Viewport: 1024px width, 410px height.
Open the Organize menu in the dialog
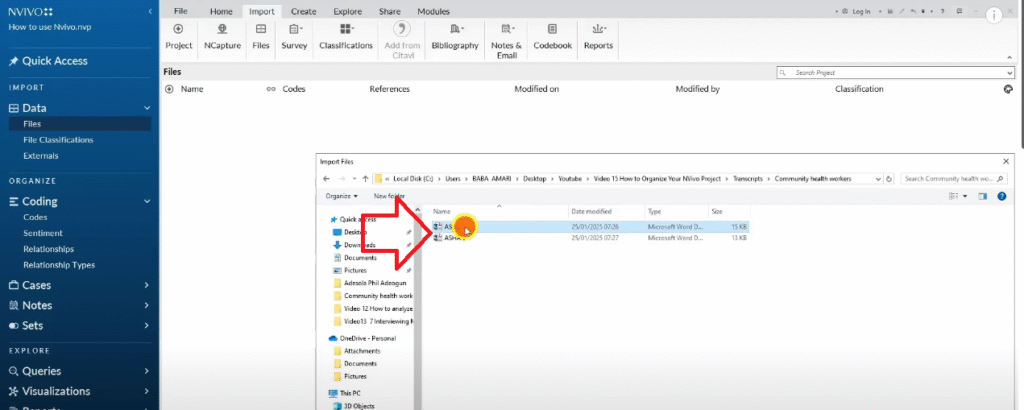(x=342, y=196)
